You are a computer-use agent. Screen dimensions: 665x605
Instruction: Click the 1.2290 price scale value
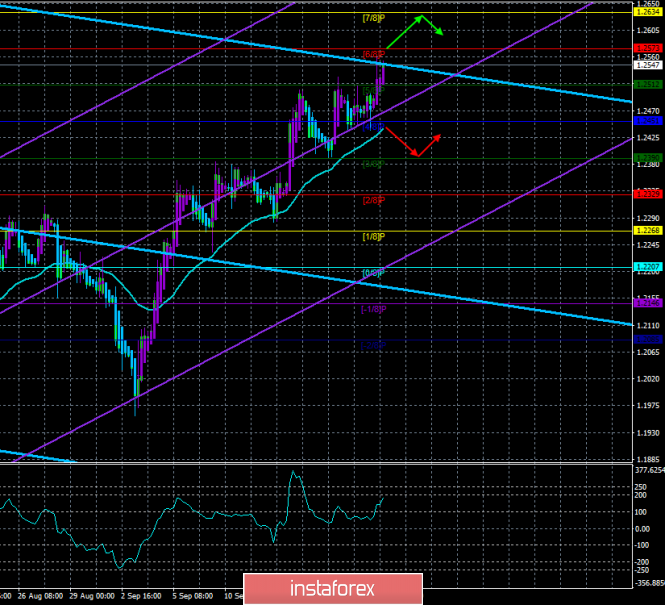(648, 218)
